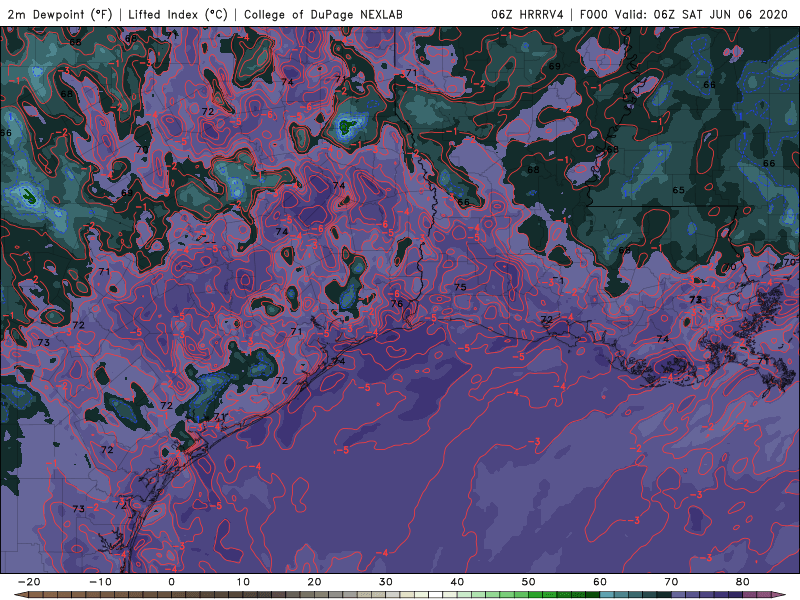The image size is (800, 600).
Task: Click the -20 tick label on the colorbar
Action: [x=29, y=582]
